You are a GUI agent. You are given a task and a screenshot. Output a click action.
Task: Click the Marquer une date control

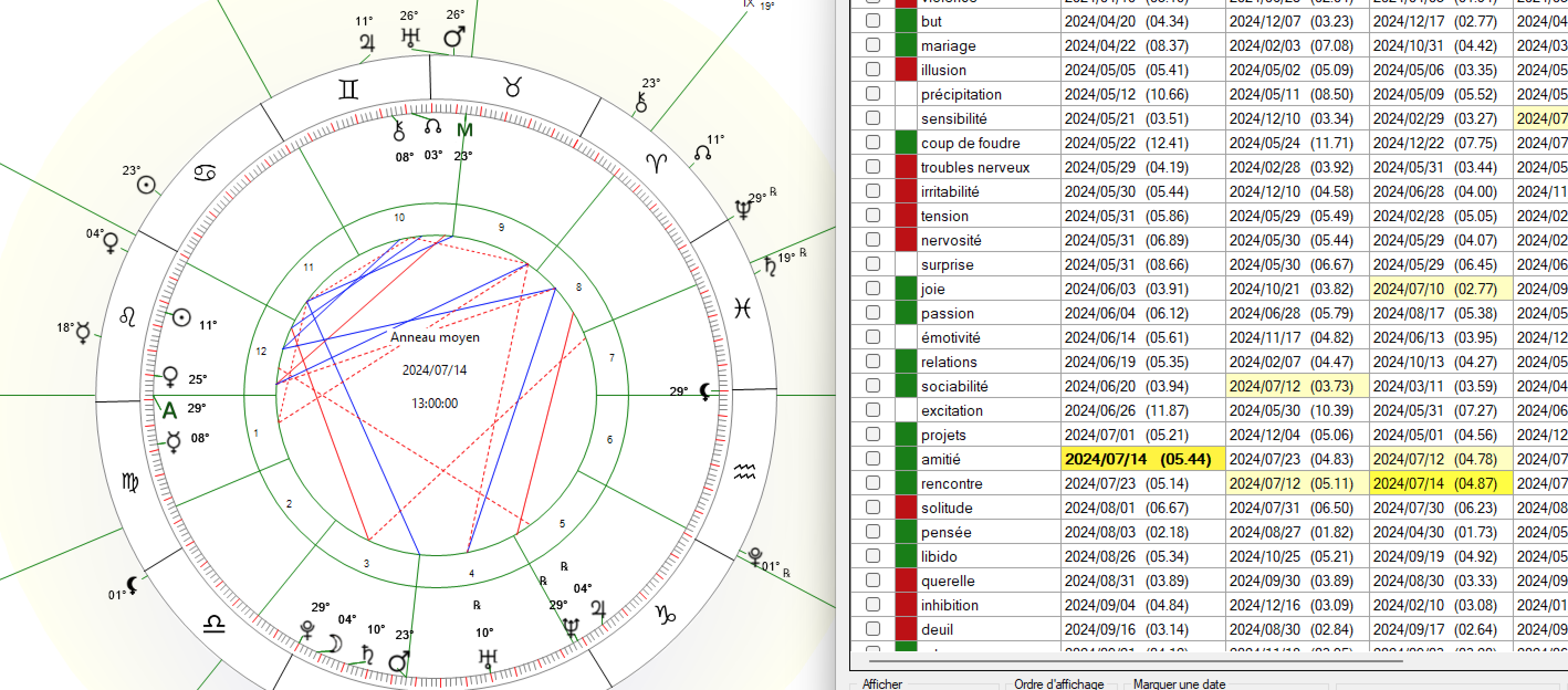tap(1177, 684)
